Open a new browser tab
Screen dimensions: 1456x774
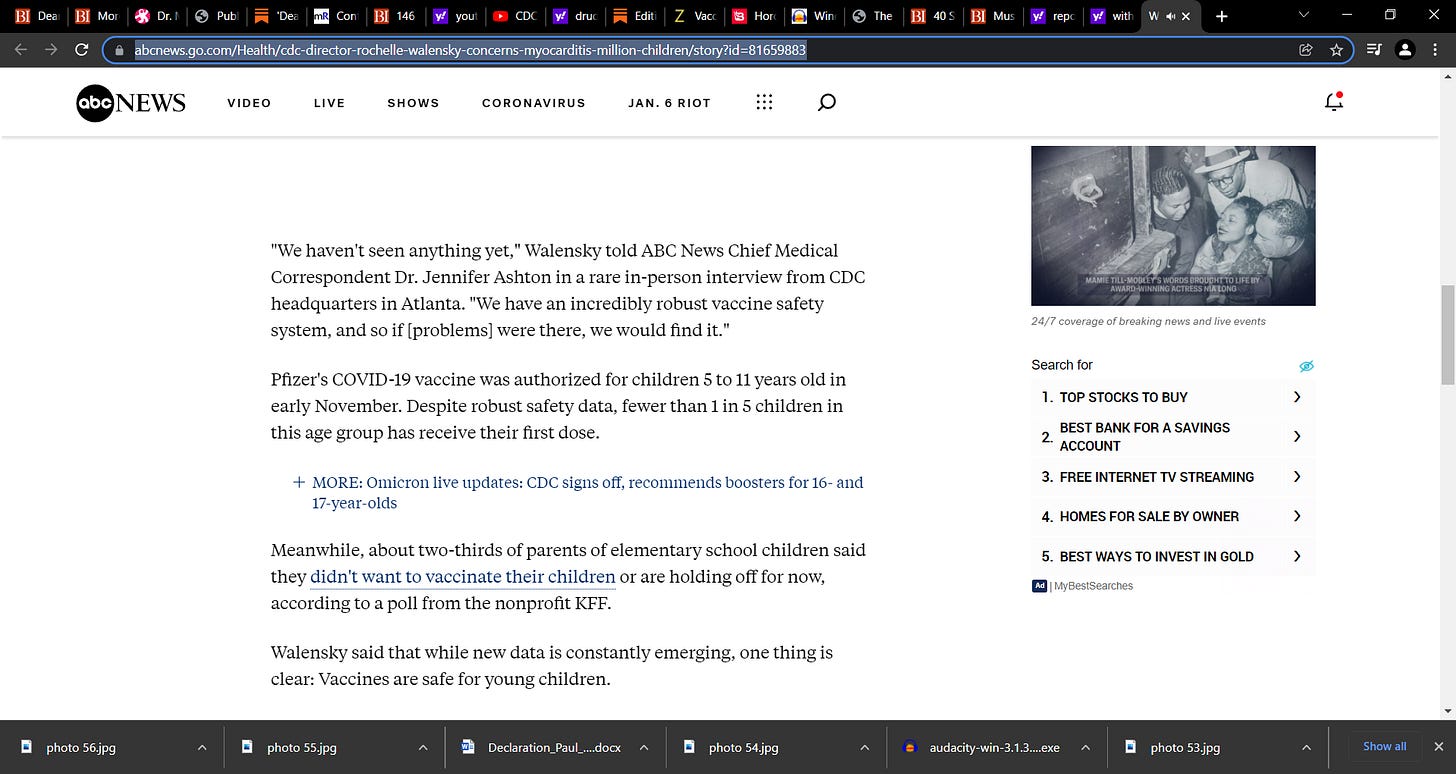pos(1221,16)
